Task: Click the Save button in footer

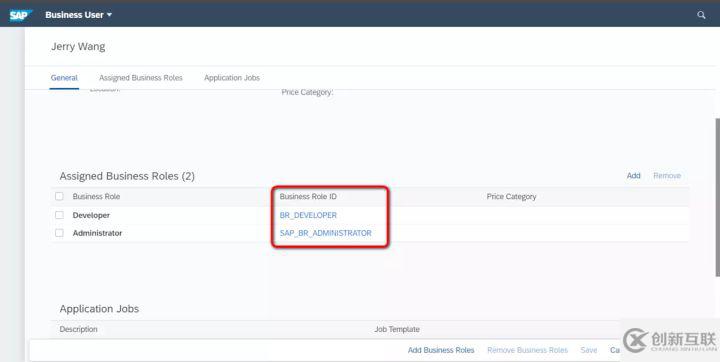Action: click(589, 350)
